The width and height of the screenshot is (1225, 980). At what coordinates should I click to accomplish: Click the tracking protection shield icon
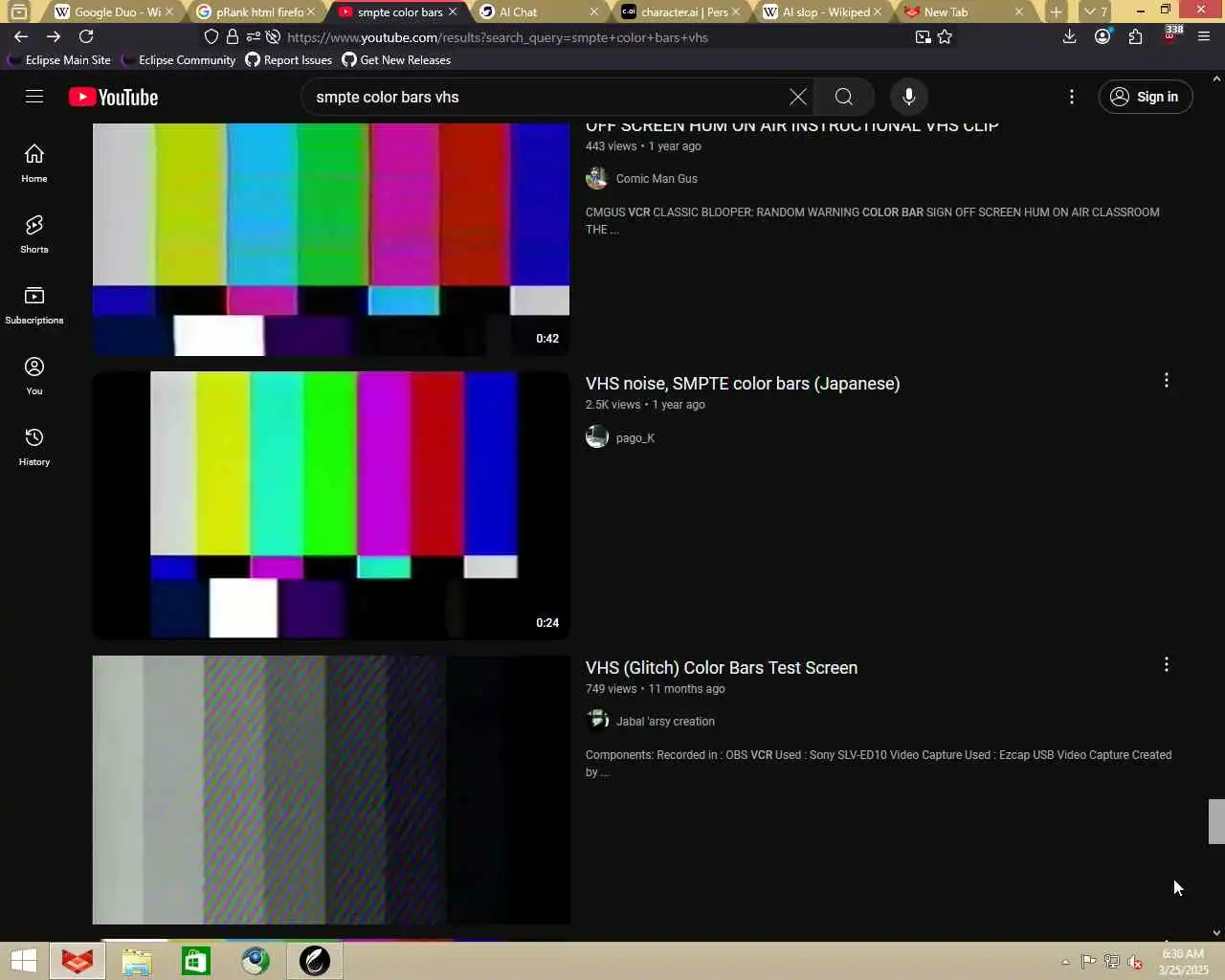click(x=212, y=36)
